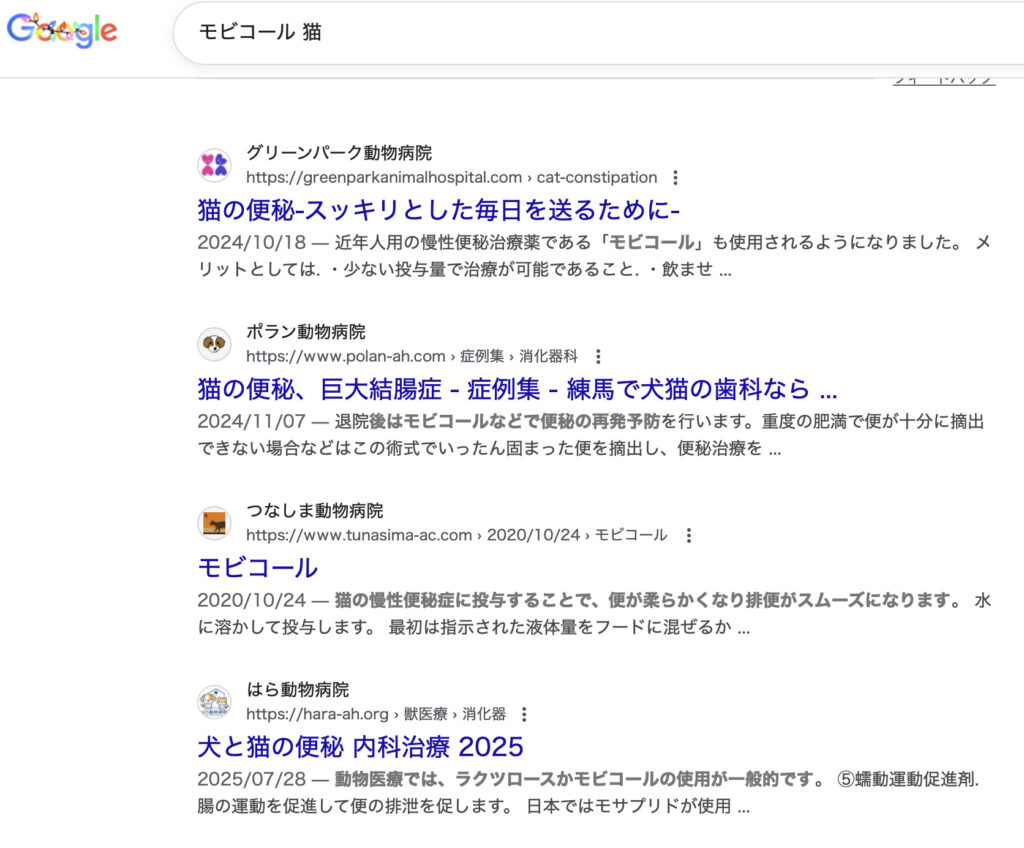This screenshot has width=1024, height=848.
Task: Click the はら動物病院 site name
Action: tap(297, 690)
